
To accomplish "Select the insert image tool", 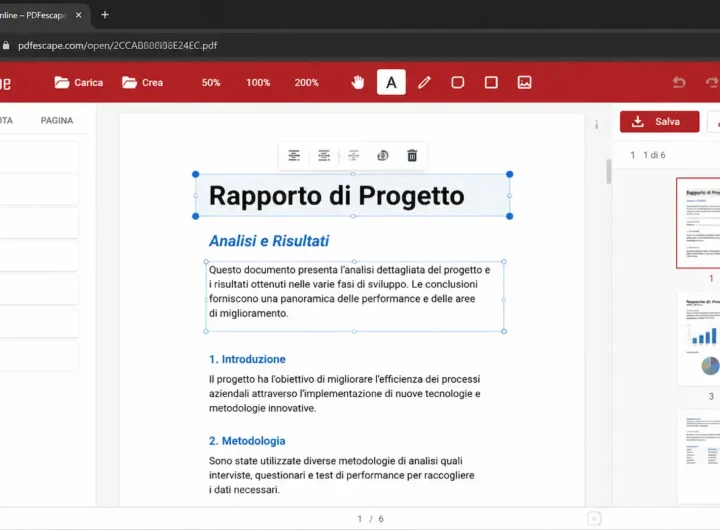I will (525, 83).
